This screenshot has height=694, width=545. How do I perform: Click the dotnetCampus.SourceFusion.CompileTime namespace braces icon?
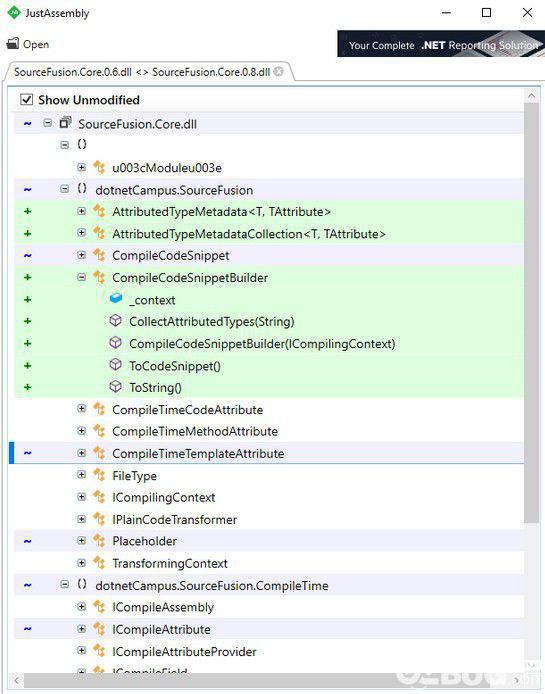click(x=82, y=584)
